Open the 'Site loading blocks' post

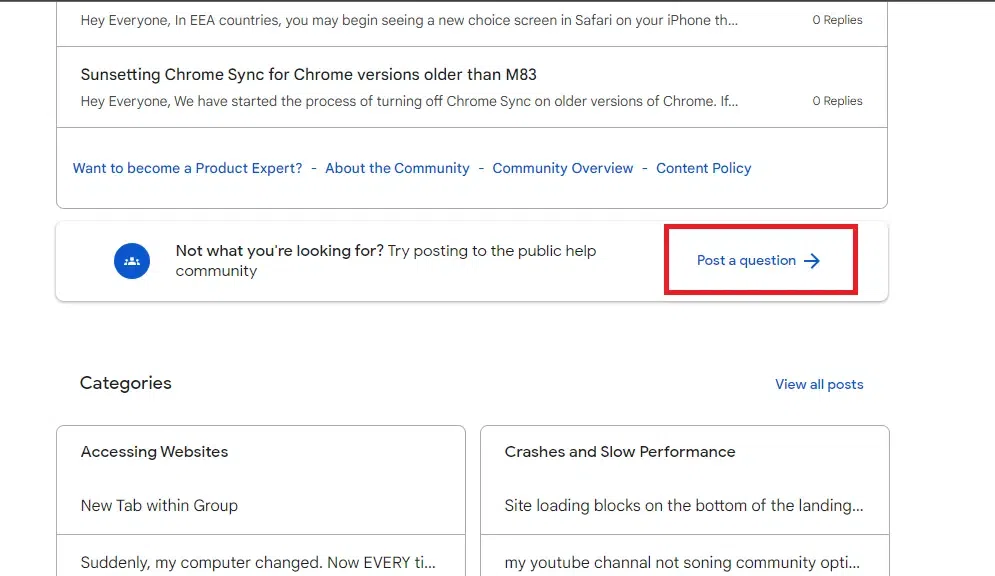tap(683, 506)
